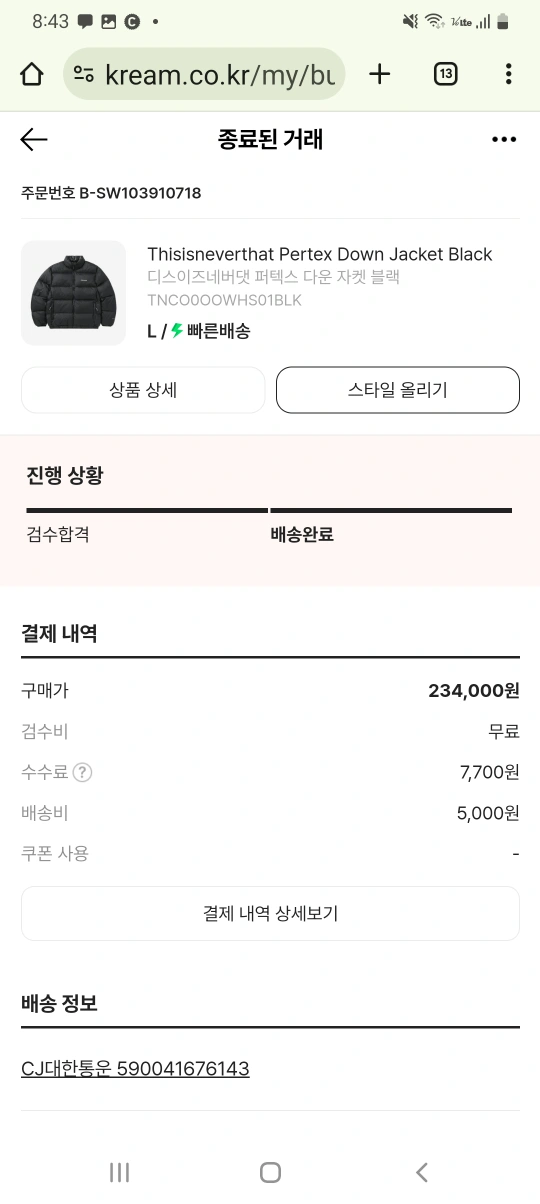Tap the 검수합격 progress step
This screenshot has height=1204, width=540.
58,535
